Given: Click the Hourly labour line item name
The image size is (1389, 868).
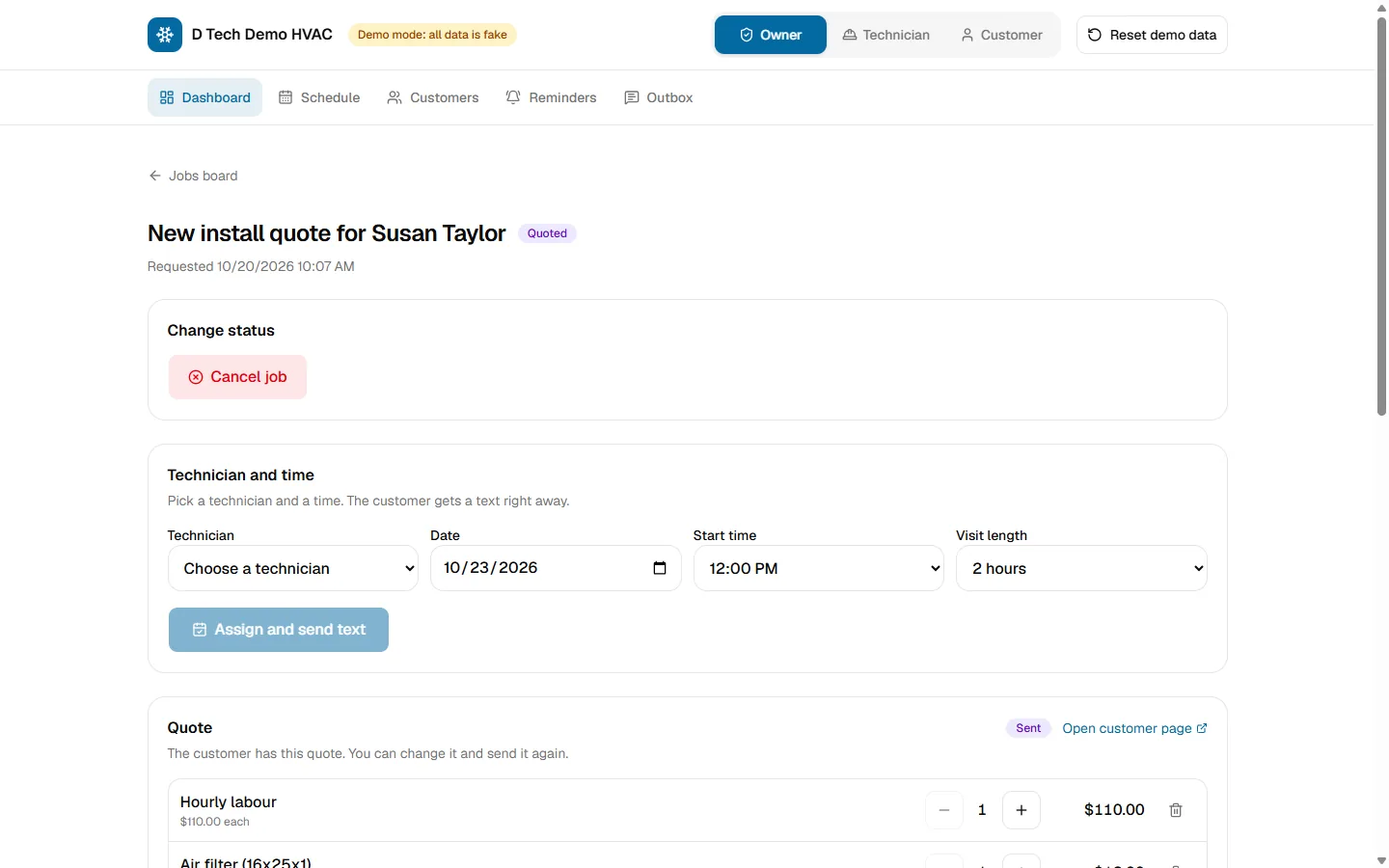Looking at the screenshot, I should pyautogui.click(x=229, y=801).
